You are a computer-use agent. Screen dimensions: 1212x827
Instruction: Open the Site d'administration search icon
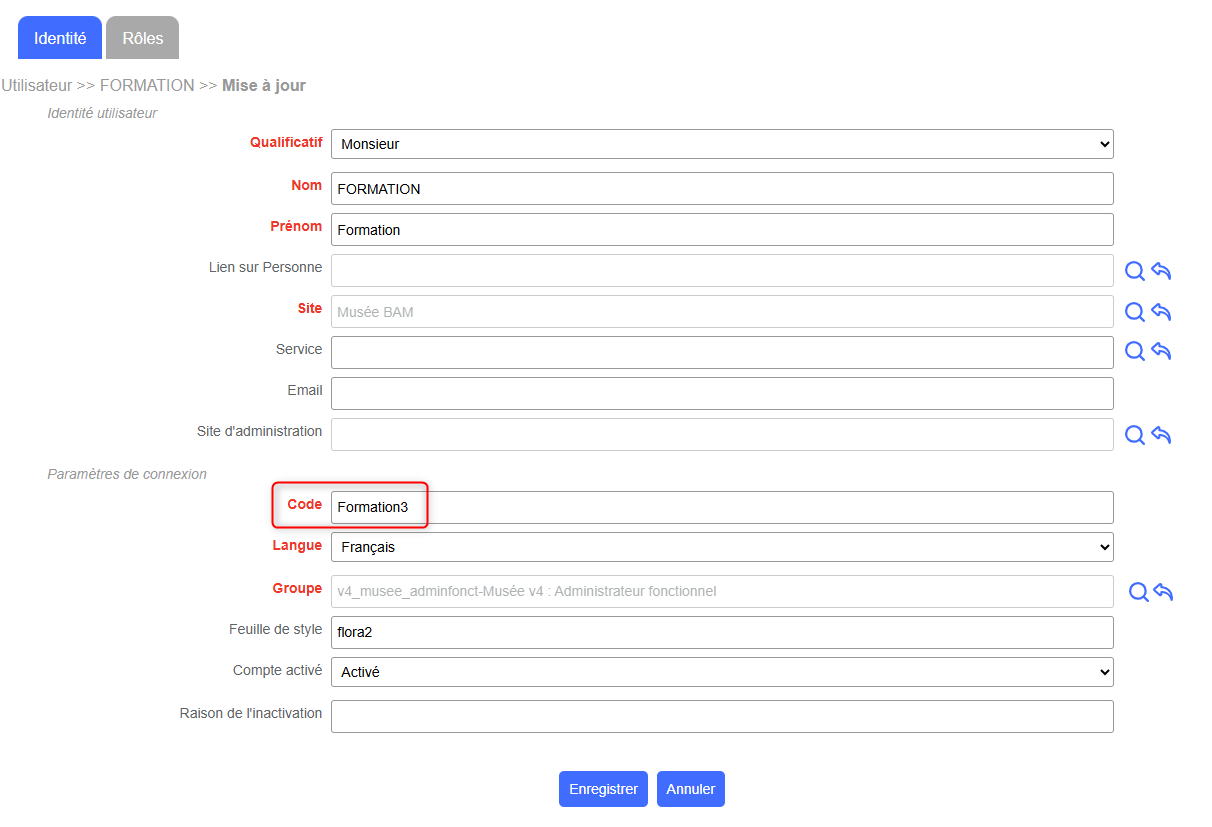1135,435
